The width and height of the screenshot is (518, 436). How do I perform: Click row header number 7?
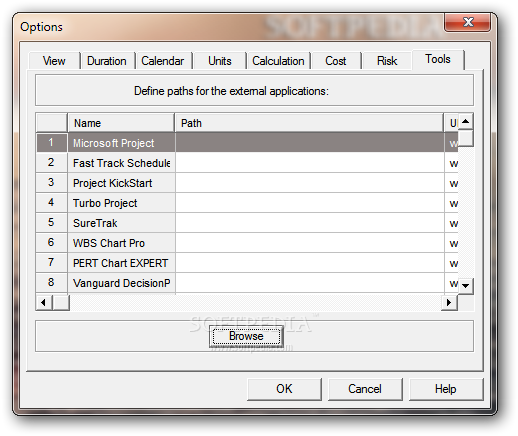point(52,263)
